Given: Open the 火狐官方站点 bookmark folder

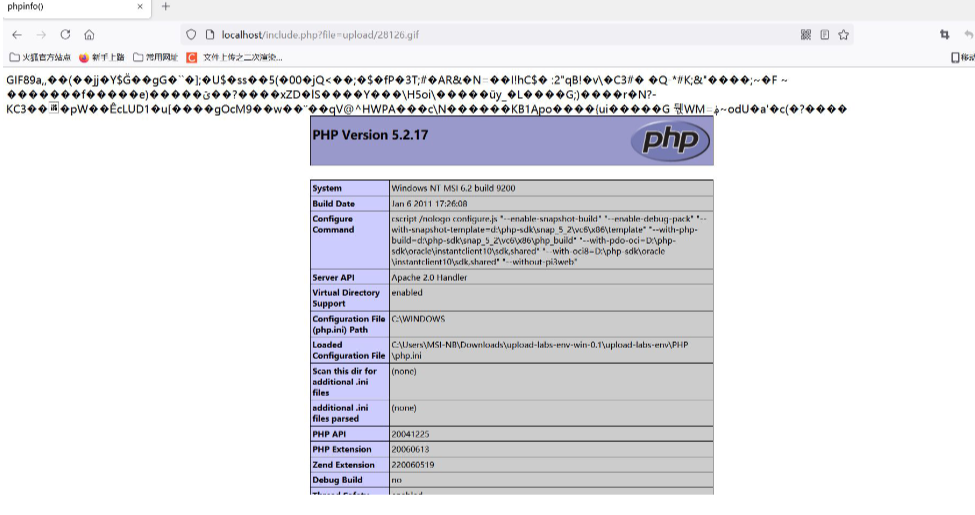Looking at the screenshot, I should [40, 57].
